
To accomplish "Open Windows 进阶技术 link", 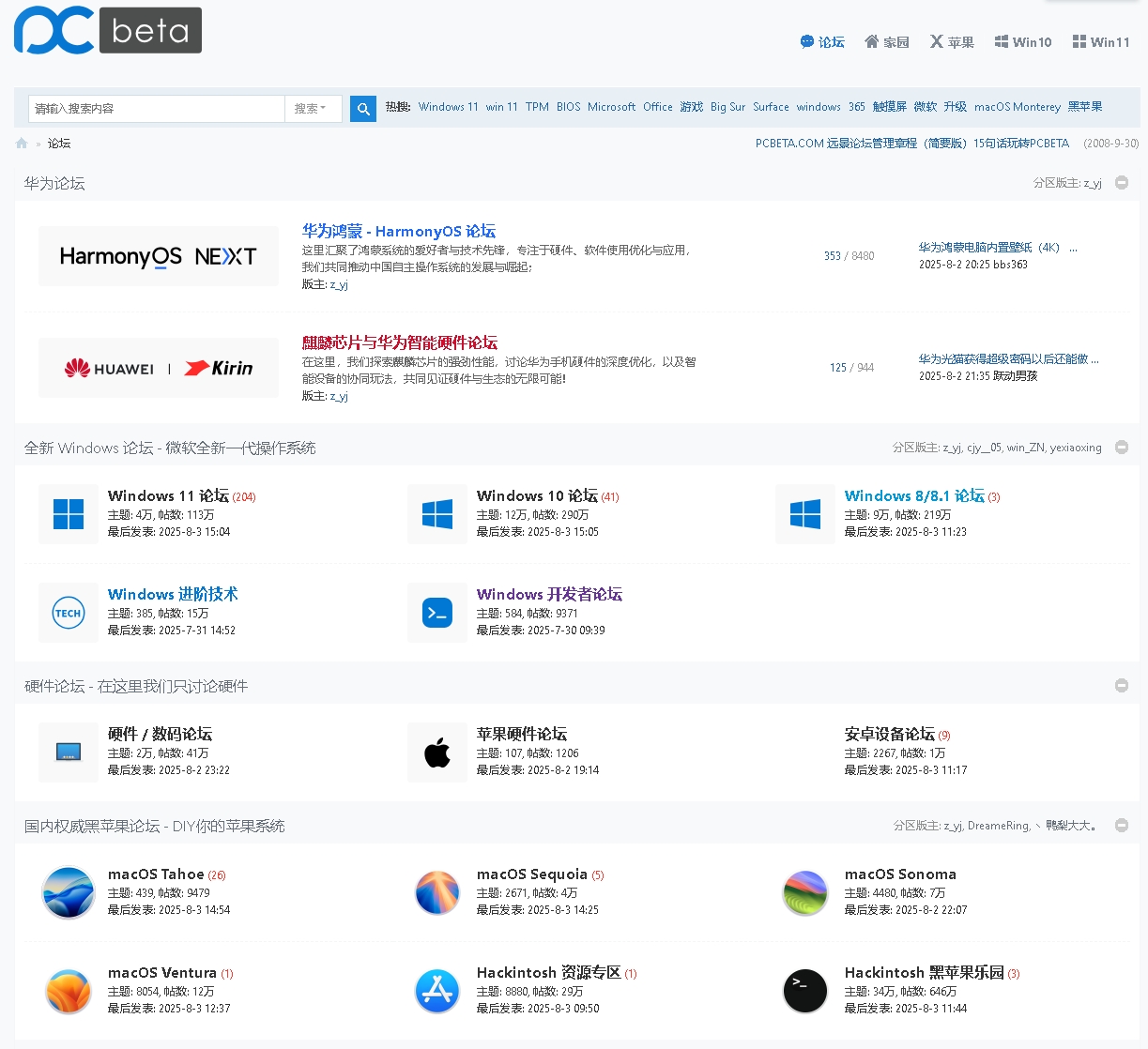I will tap(173, 594).
